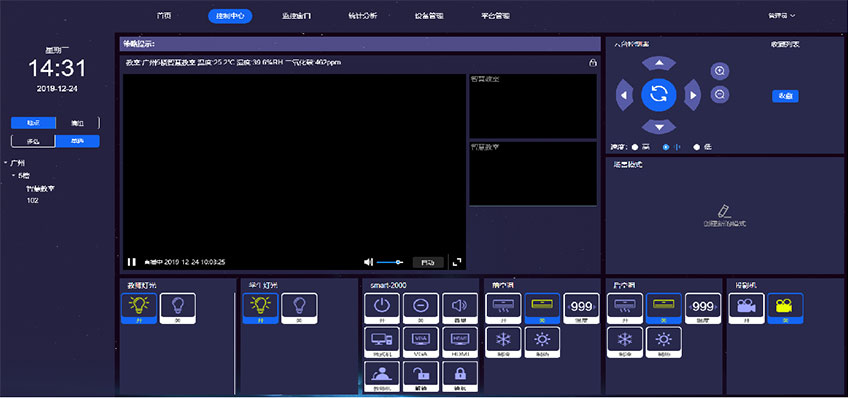The image size is (848, 398).
Task: Click the camera pan left arrow
Action: [x=624, y=95]
